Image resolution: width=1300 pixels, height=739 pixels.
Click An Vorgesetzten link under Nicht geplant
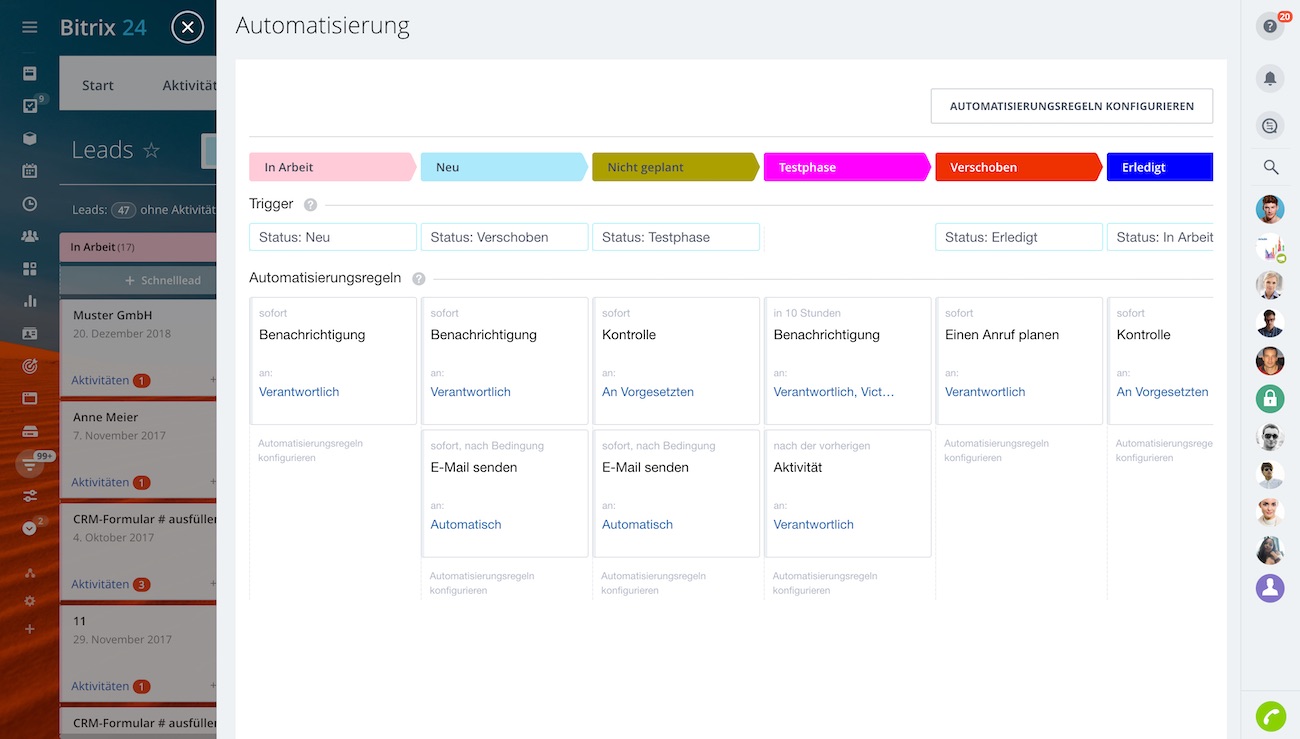click(648, 392)
